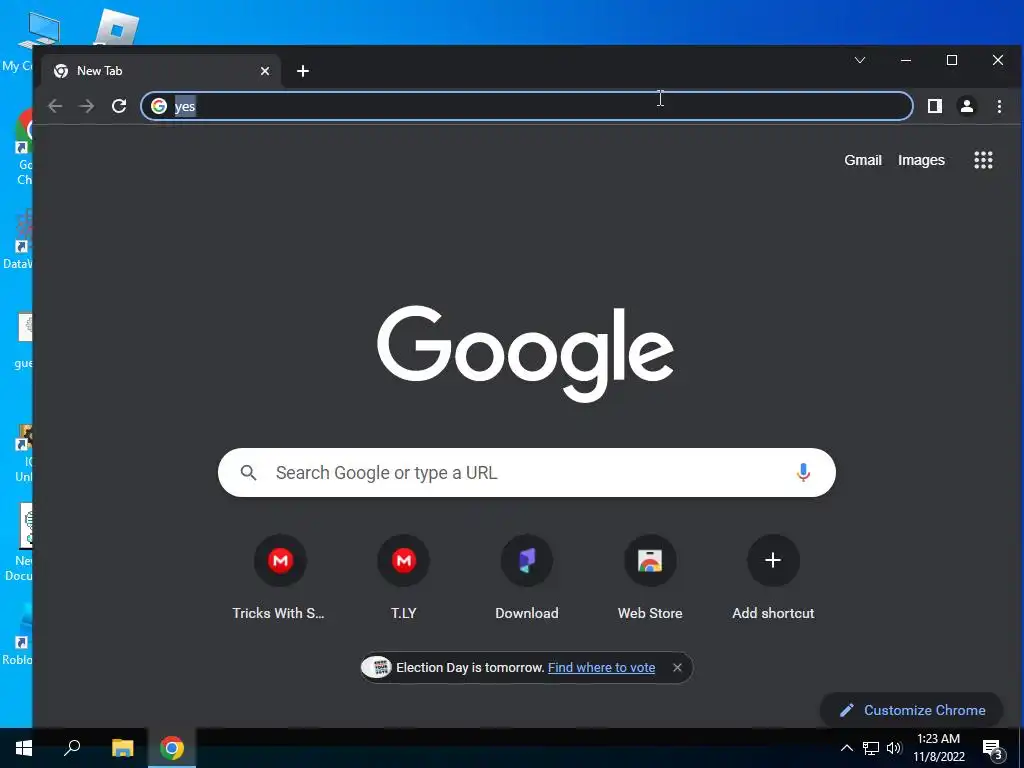Go back using the back arrow

coord(56,106)
